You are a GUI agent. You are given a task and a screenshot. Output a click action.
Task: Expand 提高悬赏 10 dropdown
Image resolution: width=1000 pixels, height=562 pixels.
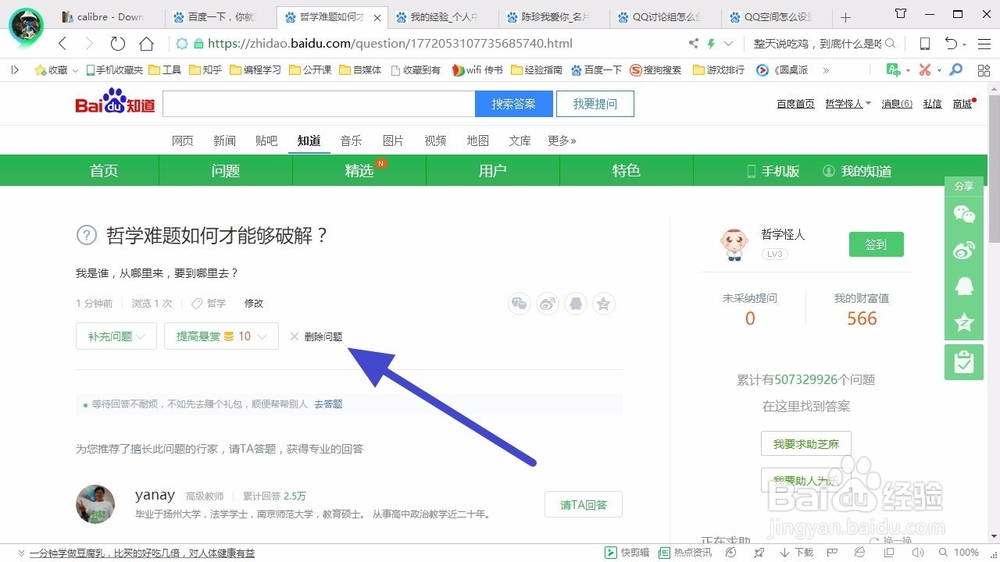click(221, 336)
